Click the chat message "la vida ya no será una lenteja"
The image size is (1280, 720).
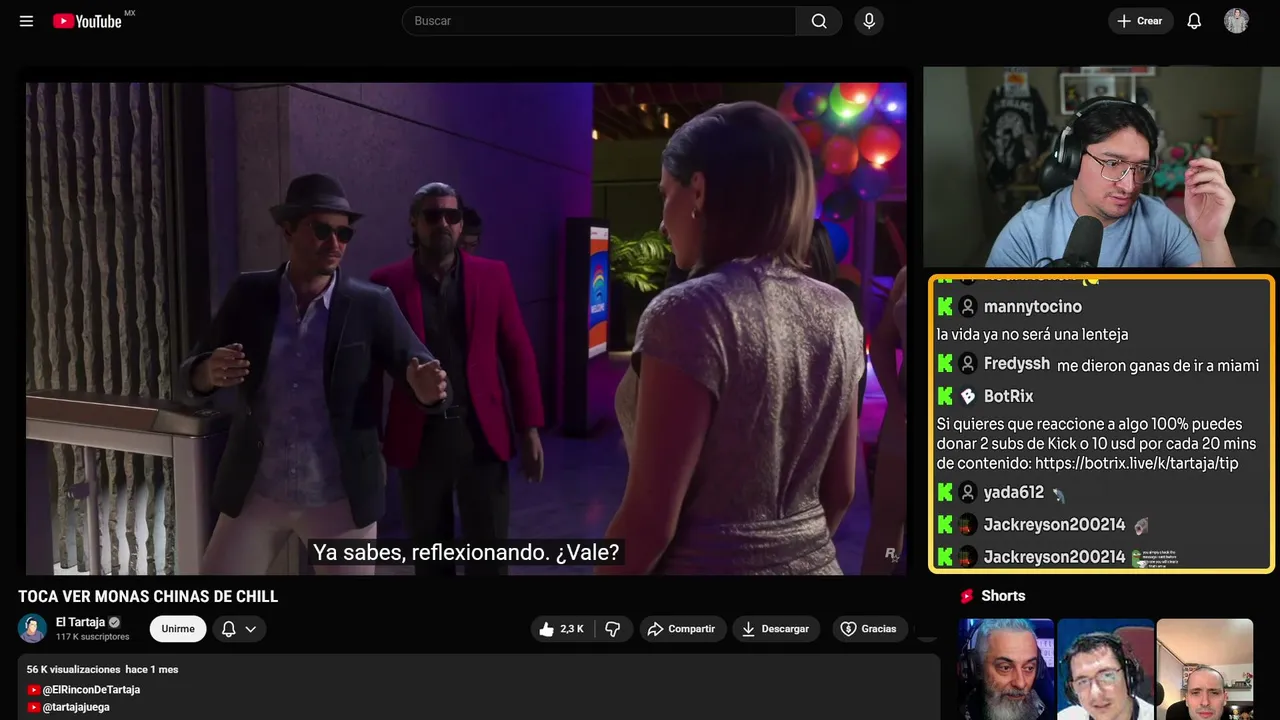[1033, 334]
